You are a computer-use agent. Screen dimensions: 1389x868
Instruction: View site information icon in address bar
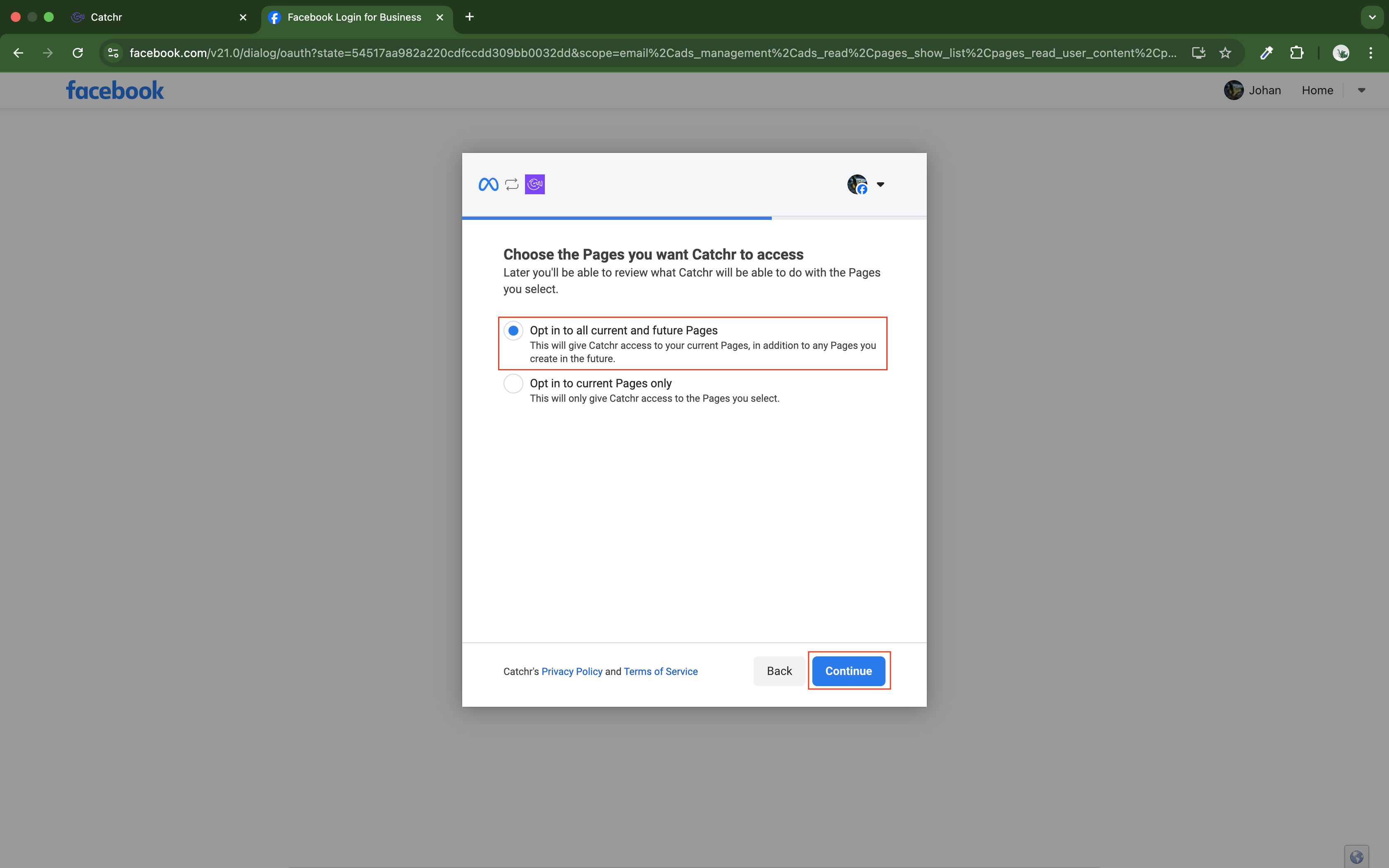pyautogui.click(x=113, y=53)
